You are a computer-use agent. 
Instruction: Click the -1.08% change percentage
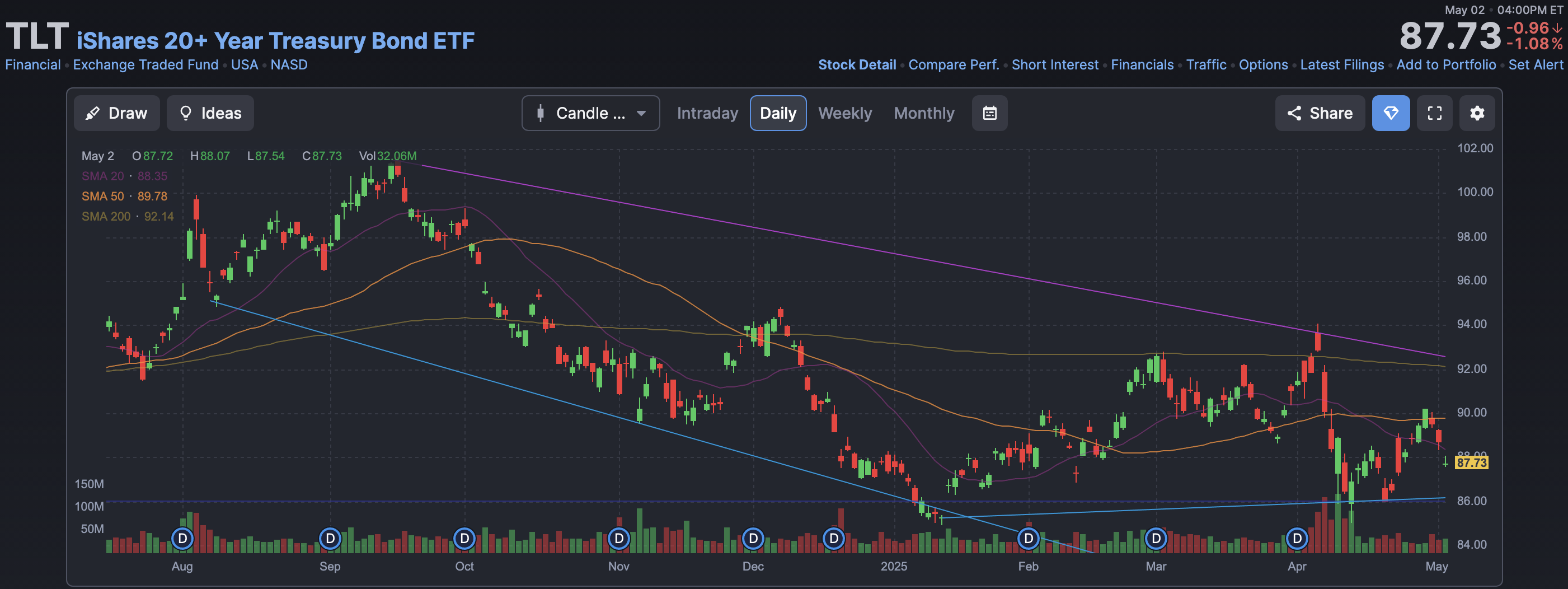1534,44
